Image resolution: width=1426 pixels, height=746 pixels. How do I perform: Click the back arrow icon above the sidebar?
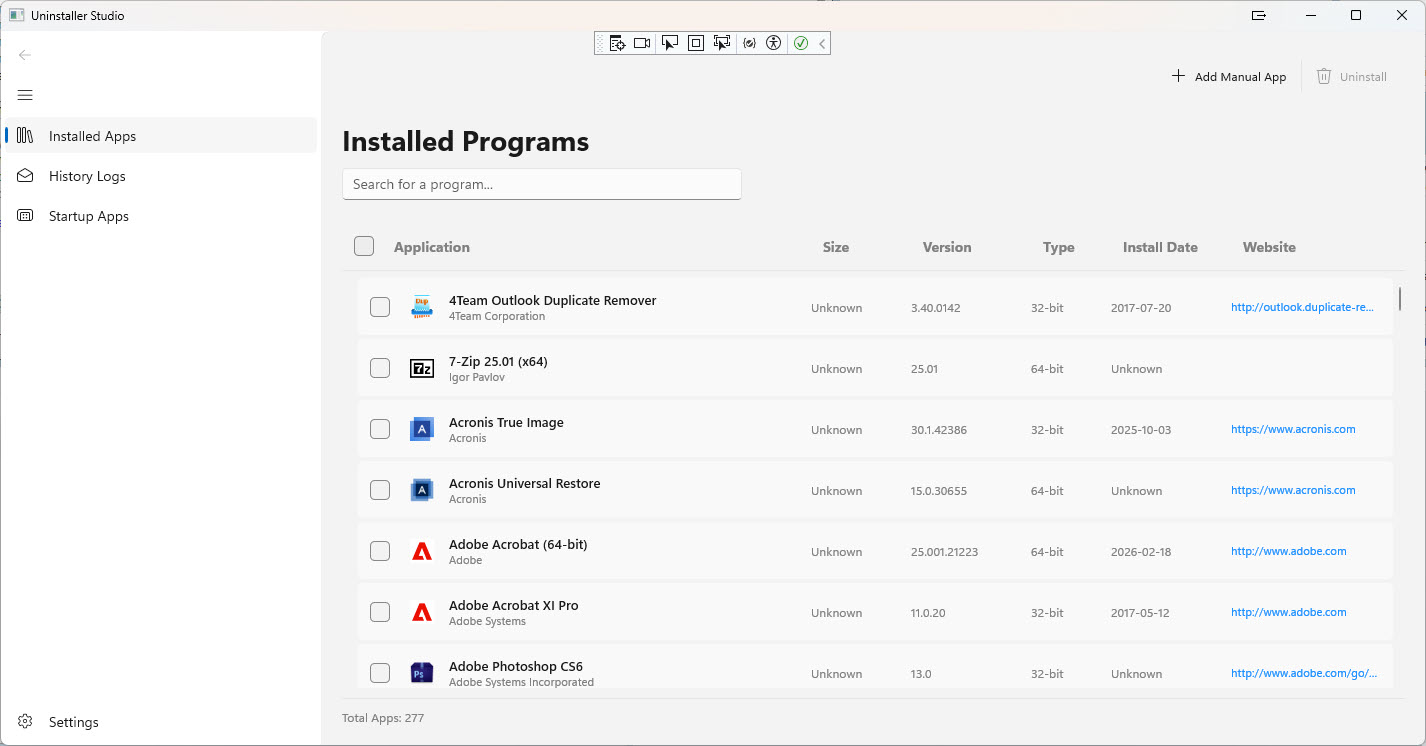click(25, 55)
